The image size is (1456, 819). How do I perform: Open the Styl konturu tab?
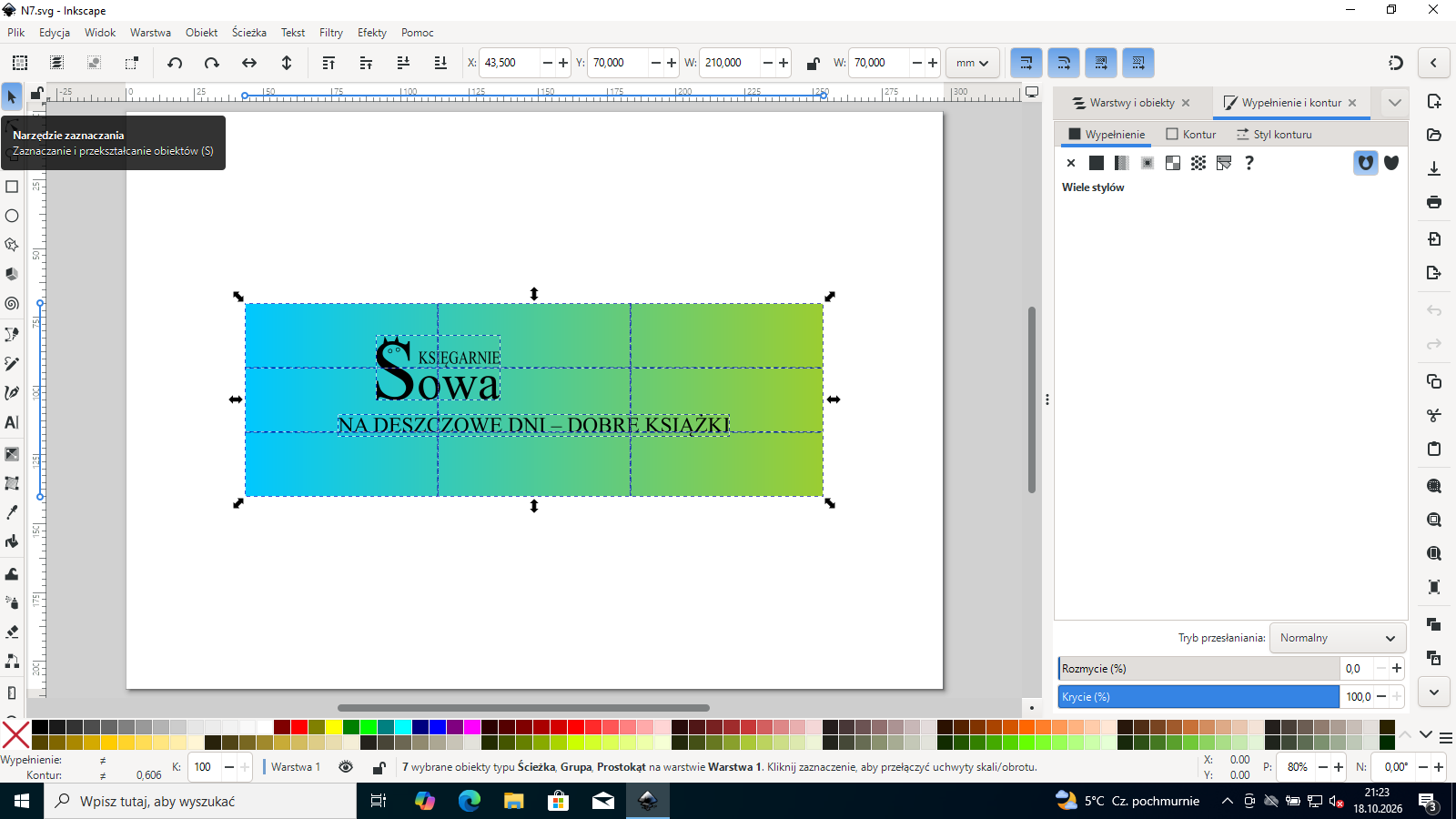pos(1274,134)
